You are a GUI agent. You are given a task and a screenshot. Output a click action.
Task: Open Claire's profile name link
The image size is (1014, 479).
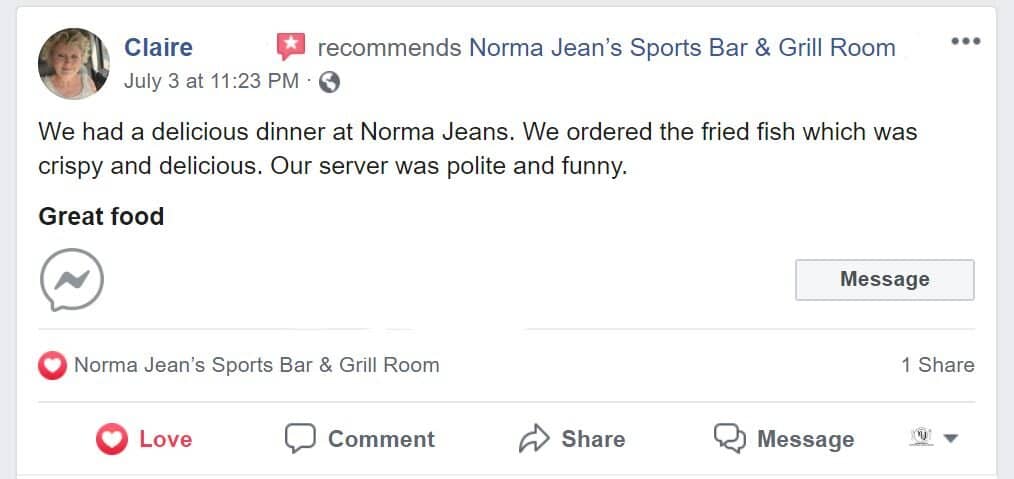(158, 47)
